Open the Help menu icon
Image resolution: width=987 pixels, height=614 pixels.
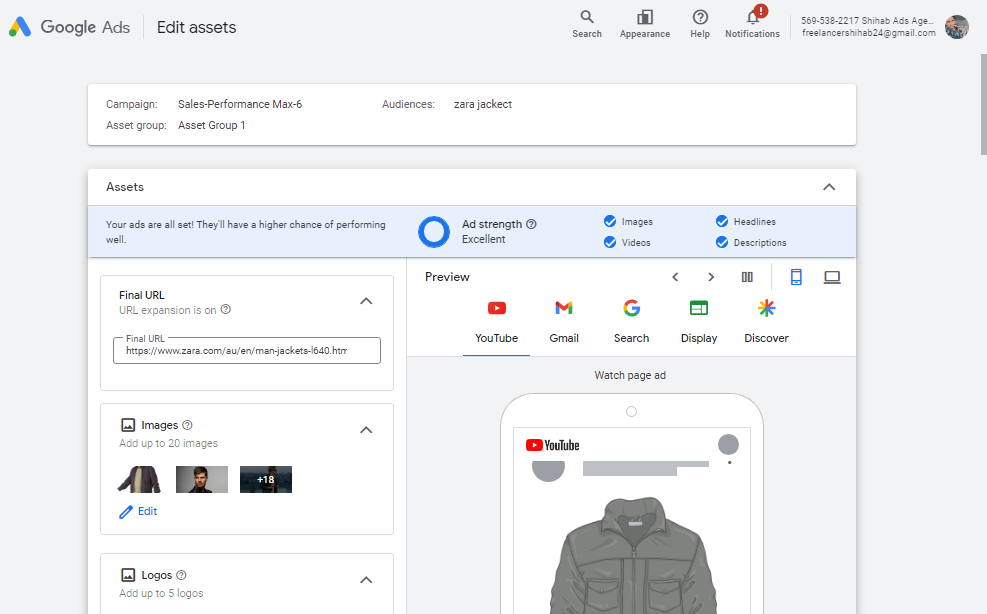700,24
